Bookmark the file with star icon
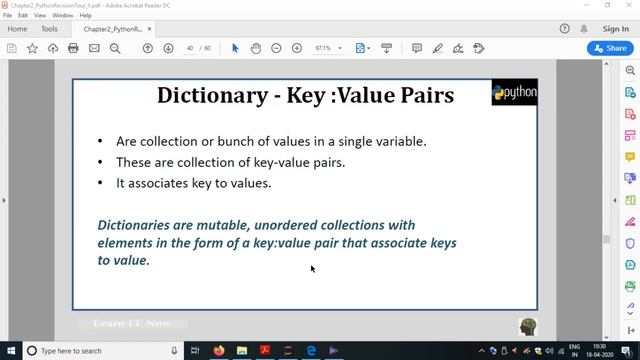Viewport: 640px width, 360px height. (32, 48)
